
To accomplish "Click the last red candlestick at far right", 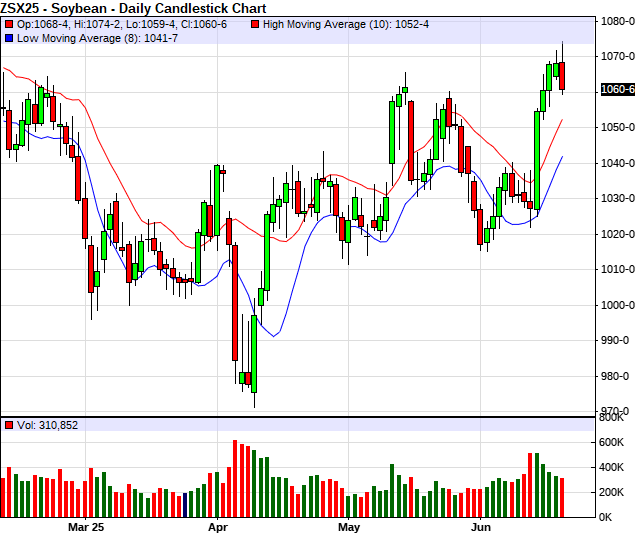I will tap(562, 76).
